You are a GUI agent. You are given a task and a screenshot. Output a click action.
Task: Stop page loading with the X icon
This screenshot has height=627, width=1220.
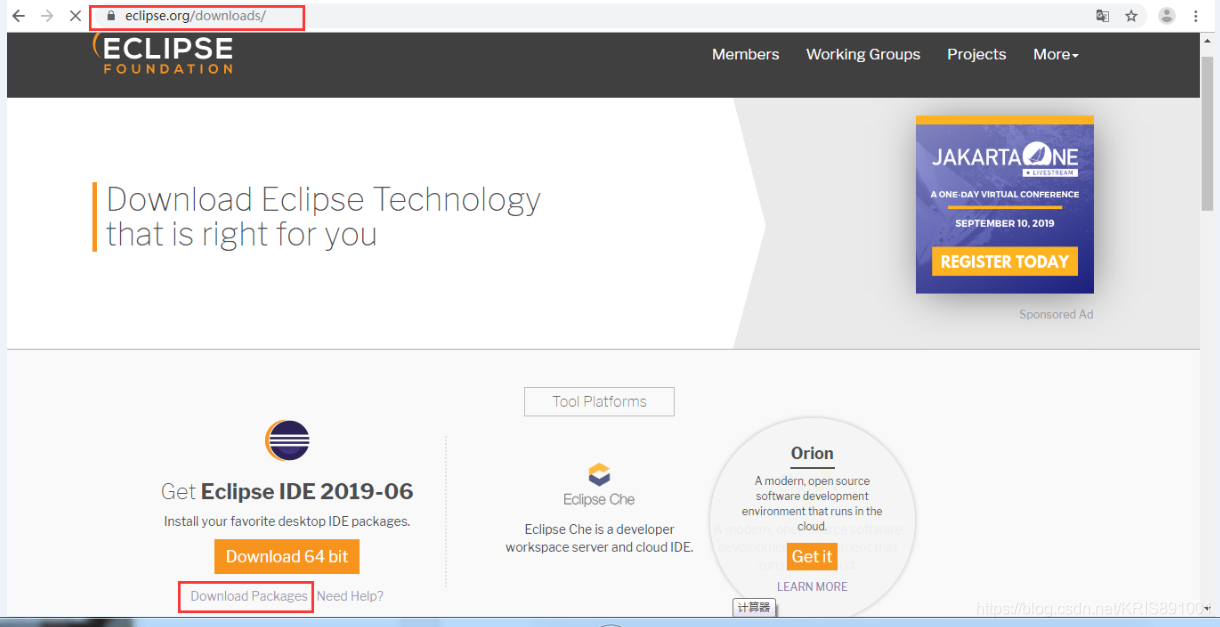coord(76,16)
